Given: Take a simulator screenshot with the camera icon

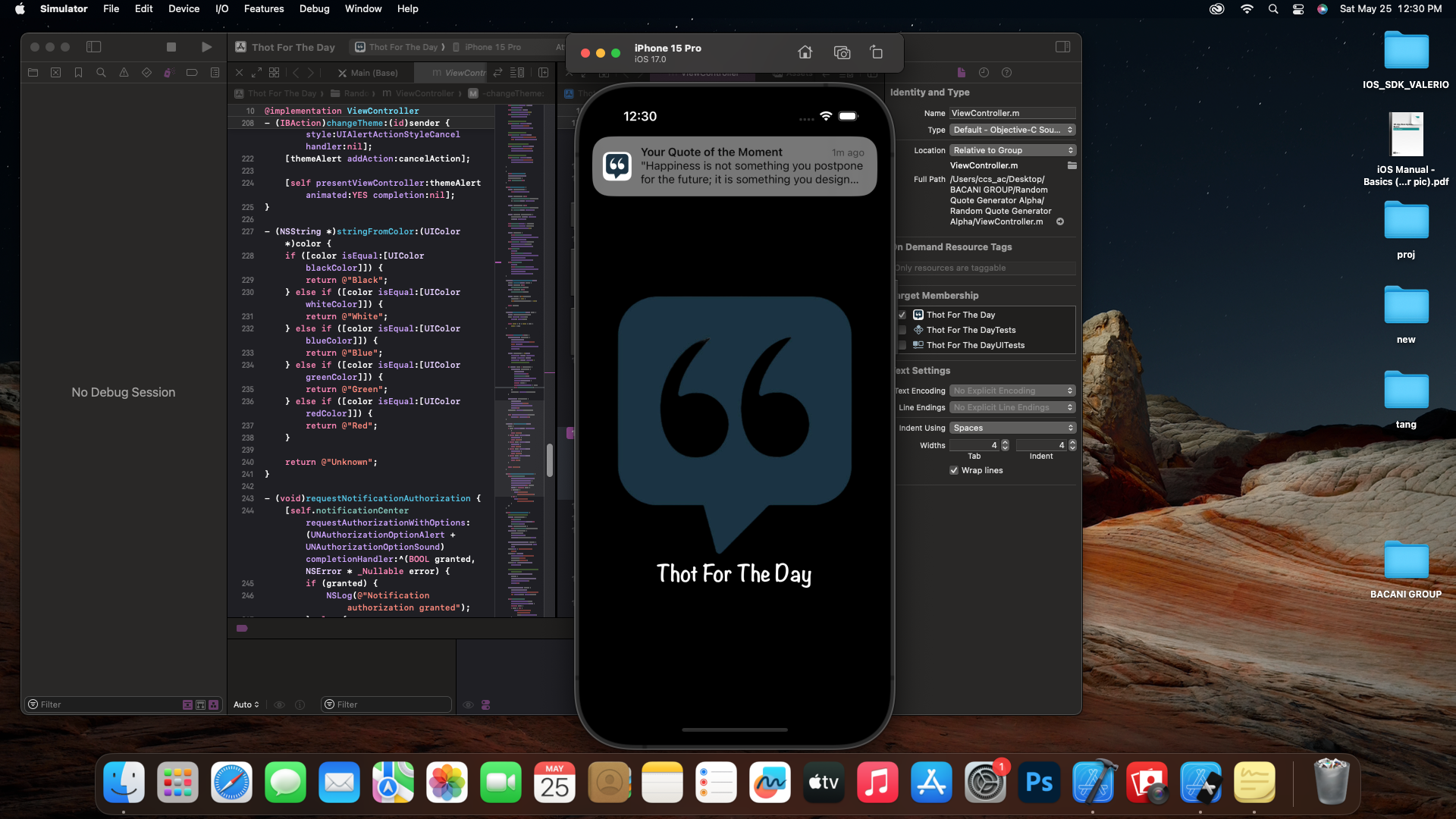Looking at the screenshot, I should click(842, 52).
